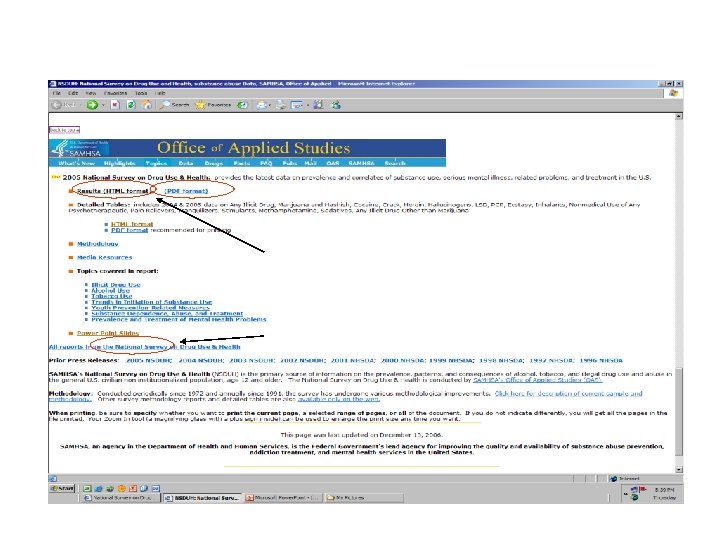Click the page scrollbar up arrow

coord(679,117)
